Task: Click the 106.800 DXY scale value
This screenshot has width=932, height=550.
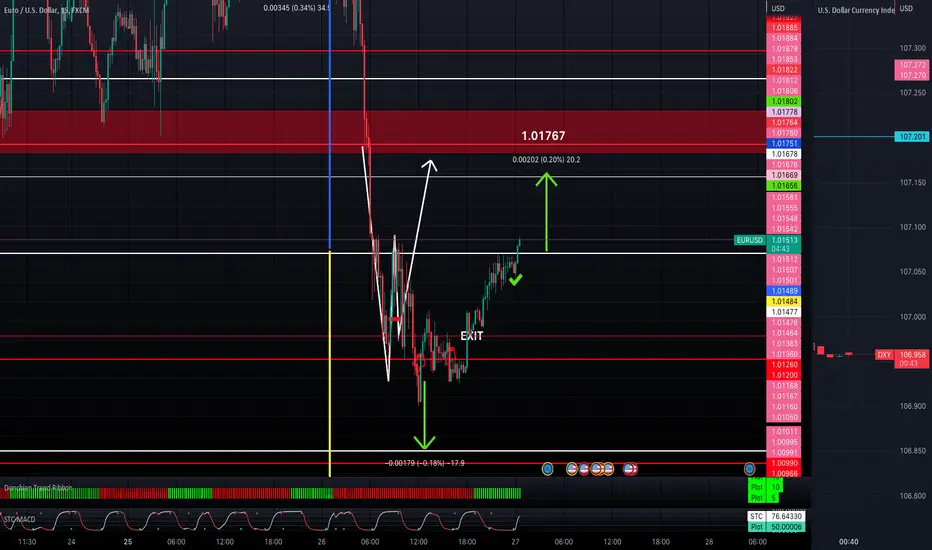Action: click(912, 496)
